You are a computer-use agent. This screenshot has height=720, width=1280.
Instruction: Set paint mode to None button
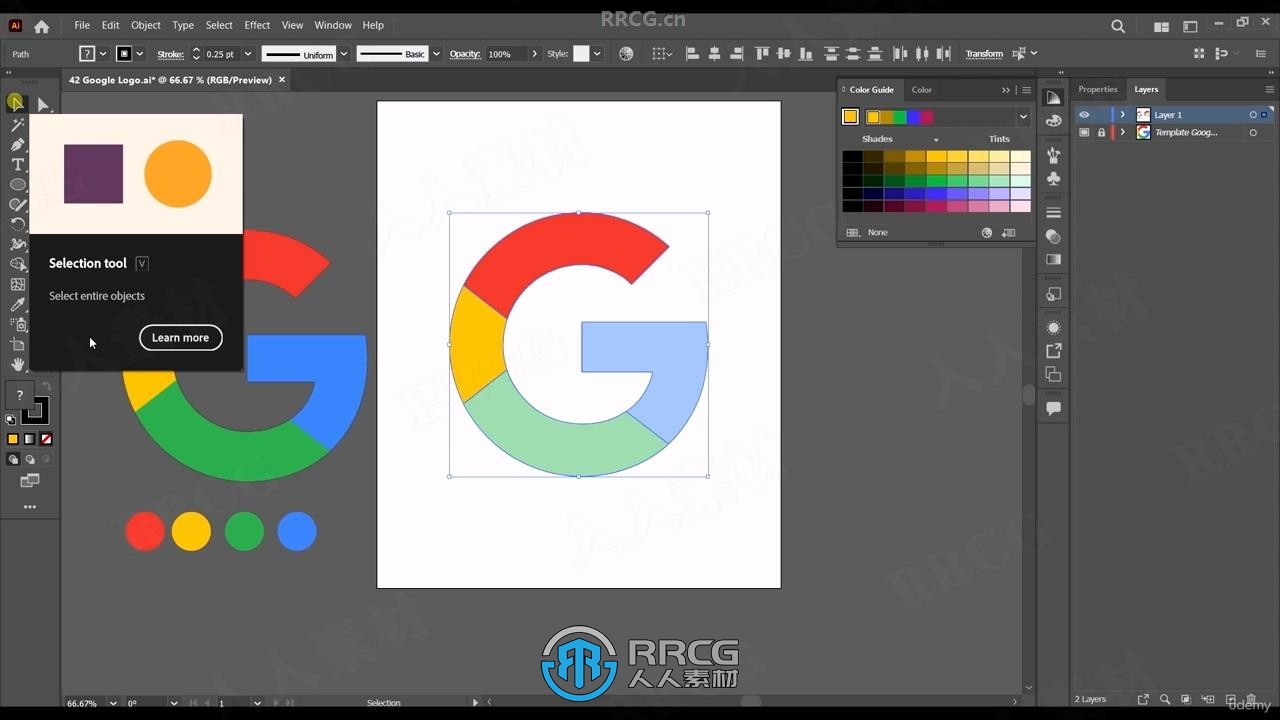(x=46, y=439)
